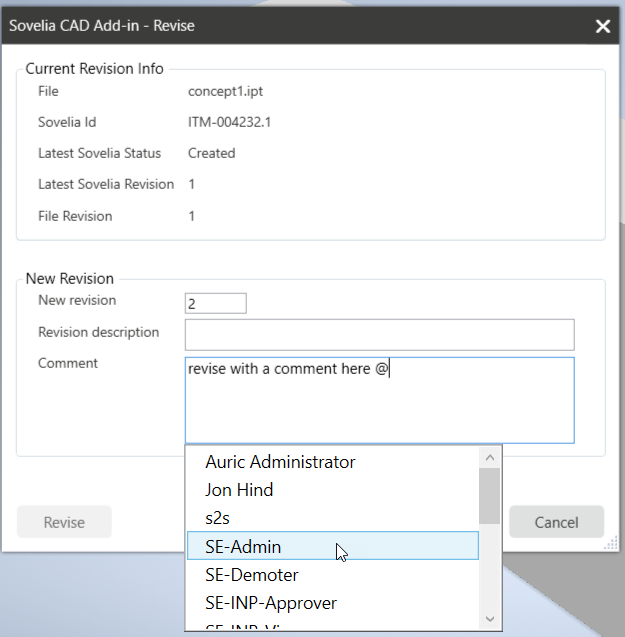Click the mention list scrollbar thumb
Image resolution: width=625 pixels, height=637 pixels.
pyautogui.click(x=490, y=496)
